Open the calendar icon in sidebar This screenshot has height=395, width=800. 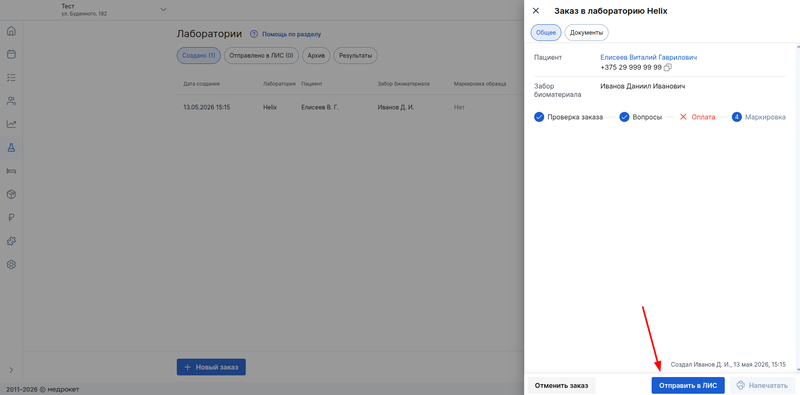11,54
